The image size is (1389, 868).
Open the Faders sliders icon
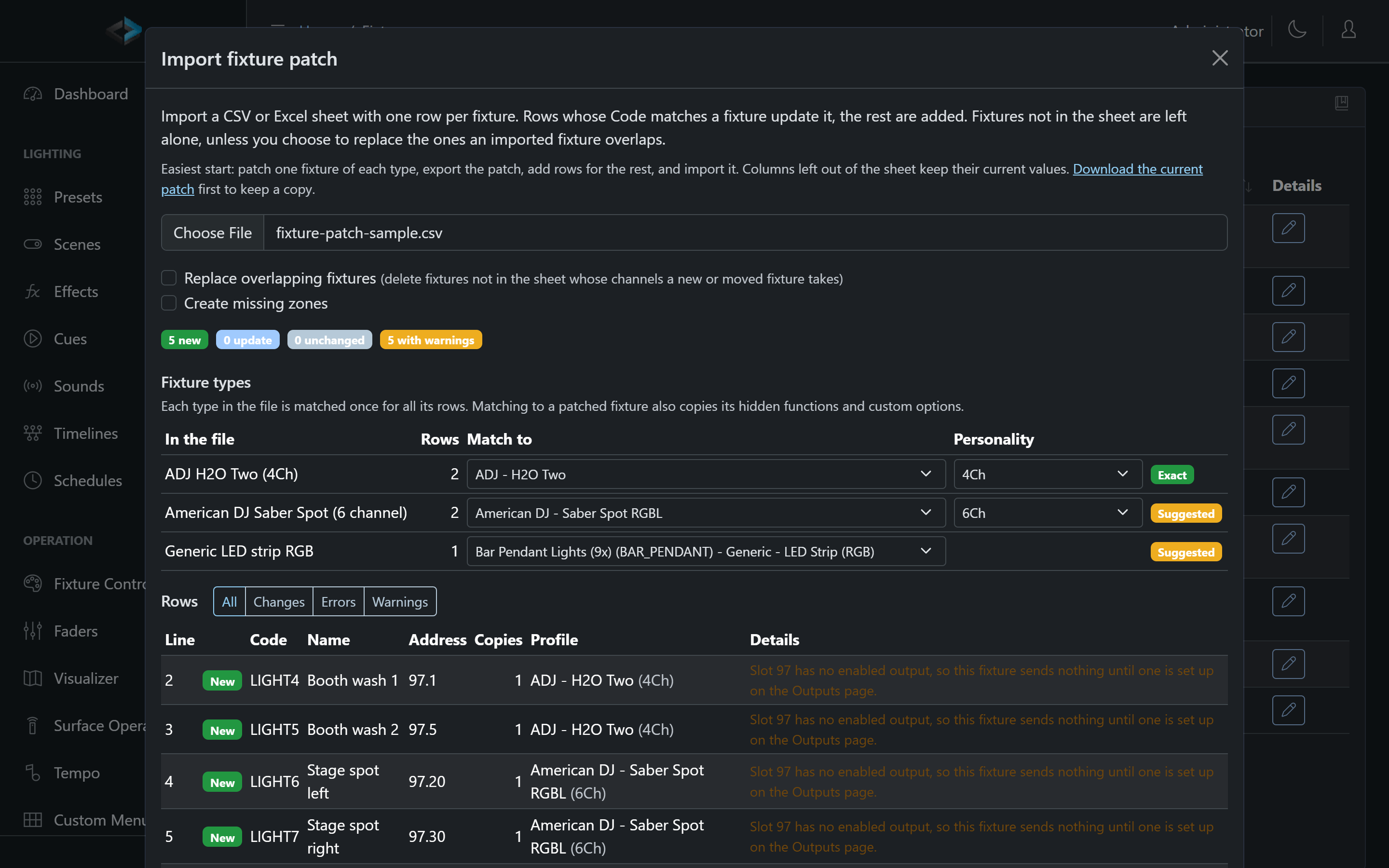(x=33, y=631)
